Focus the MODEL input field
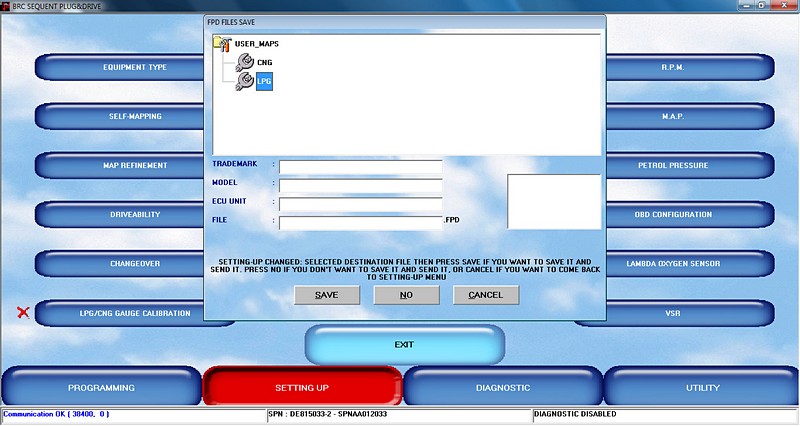 (361, 186)
